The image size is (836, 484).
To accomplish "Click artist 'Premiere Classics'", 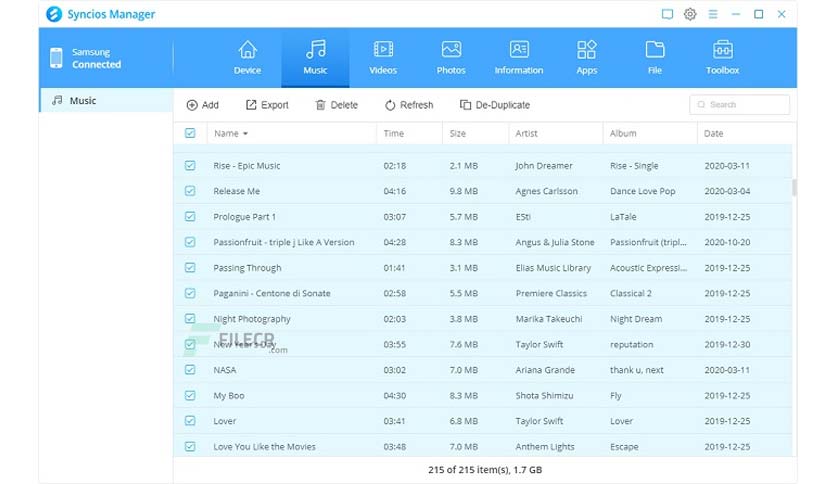I will 551,293.
